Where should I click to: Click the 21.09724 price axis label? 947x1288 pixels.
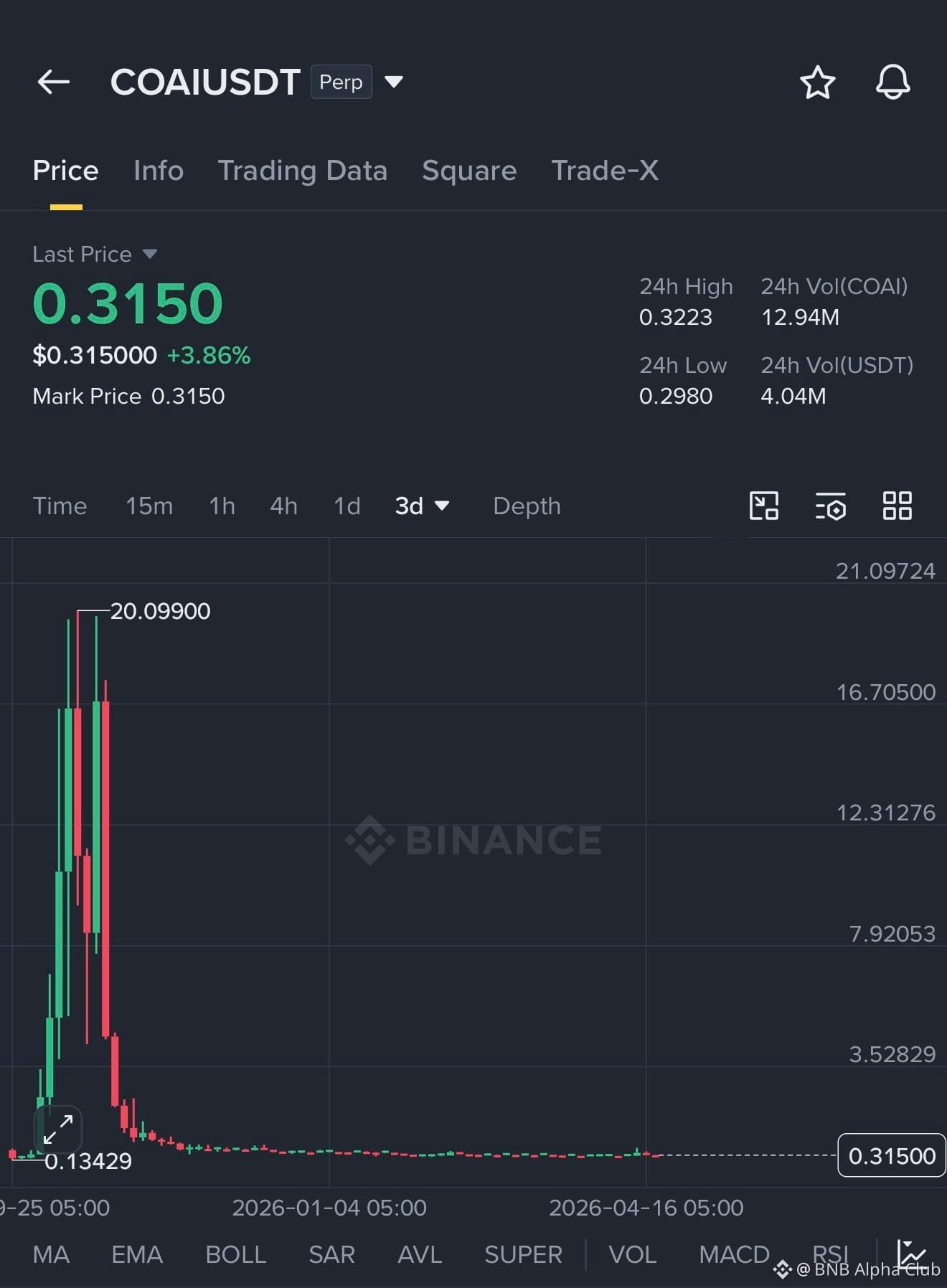[x=885, y=571]
